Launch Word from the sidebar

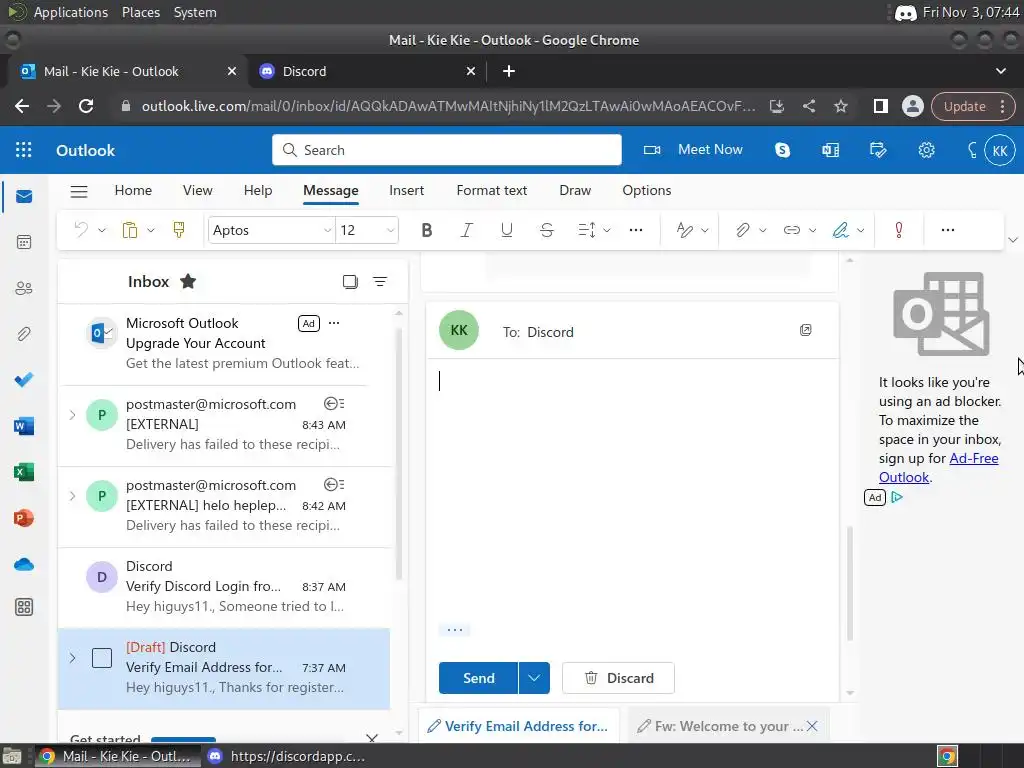(24, 426)
